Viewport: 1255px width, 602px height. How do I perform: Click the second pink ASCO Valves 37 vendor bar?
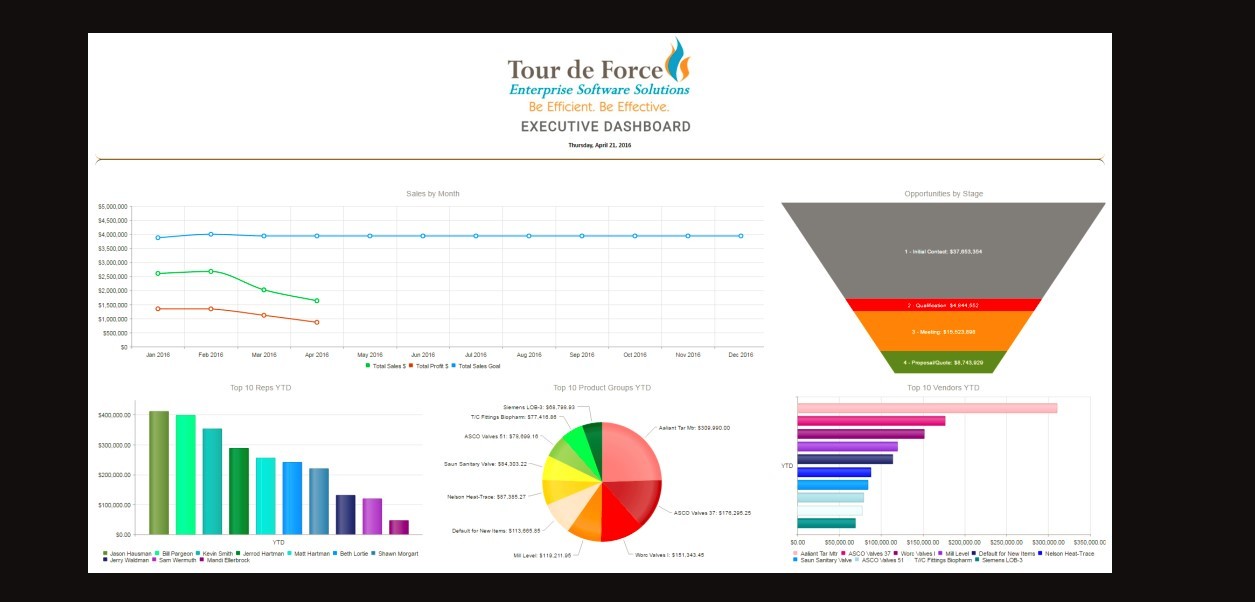(x=871, y=421)
